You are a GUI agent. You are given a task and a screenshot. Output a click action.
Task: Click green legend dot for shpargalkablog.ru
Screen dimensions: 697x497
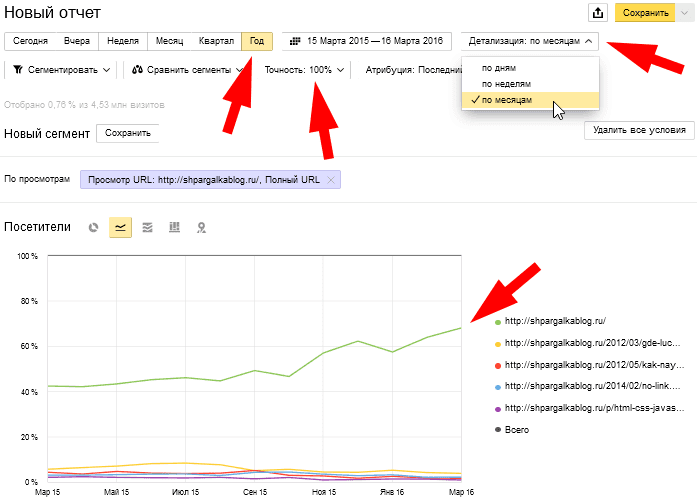(498, 321)
